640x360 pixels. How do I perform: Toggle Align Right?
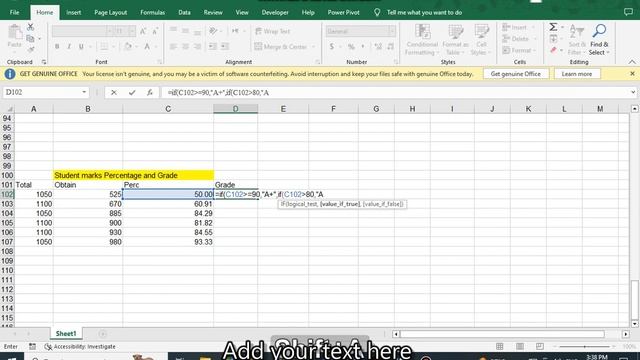[x=198, y=47]
